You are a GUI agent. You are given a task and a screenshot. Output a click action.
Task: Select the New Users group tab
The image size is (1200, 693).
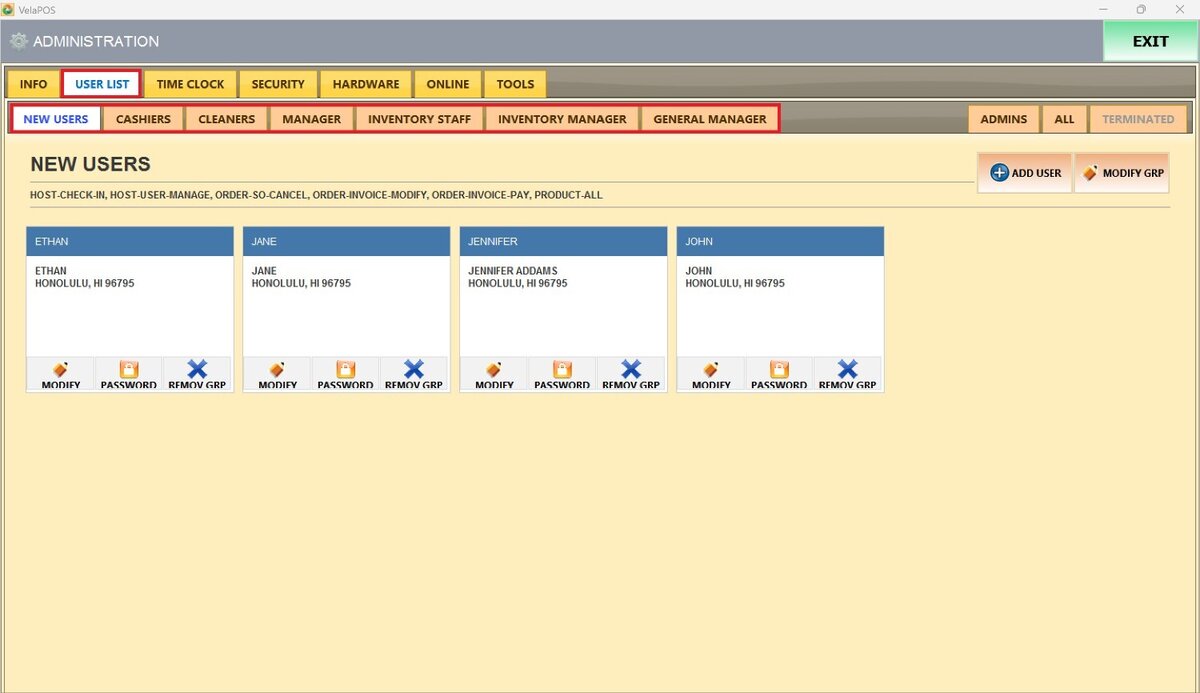56,119
